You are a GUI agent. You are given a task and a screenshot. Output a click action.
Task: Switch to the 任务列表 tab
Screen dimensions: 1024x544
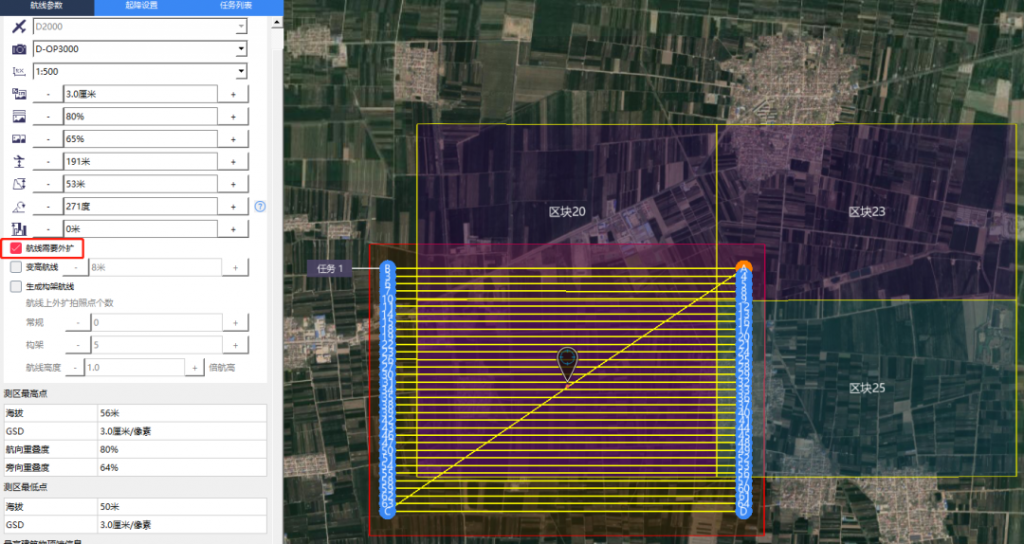tap(236, 6)
